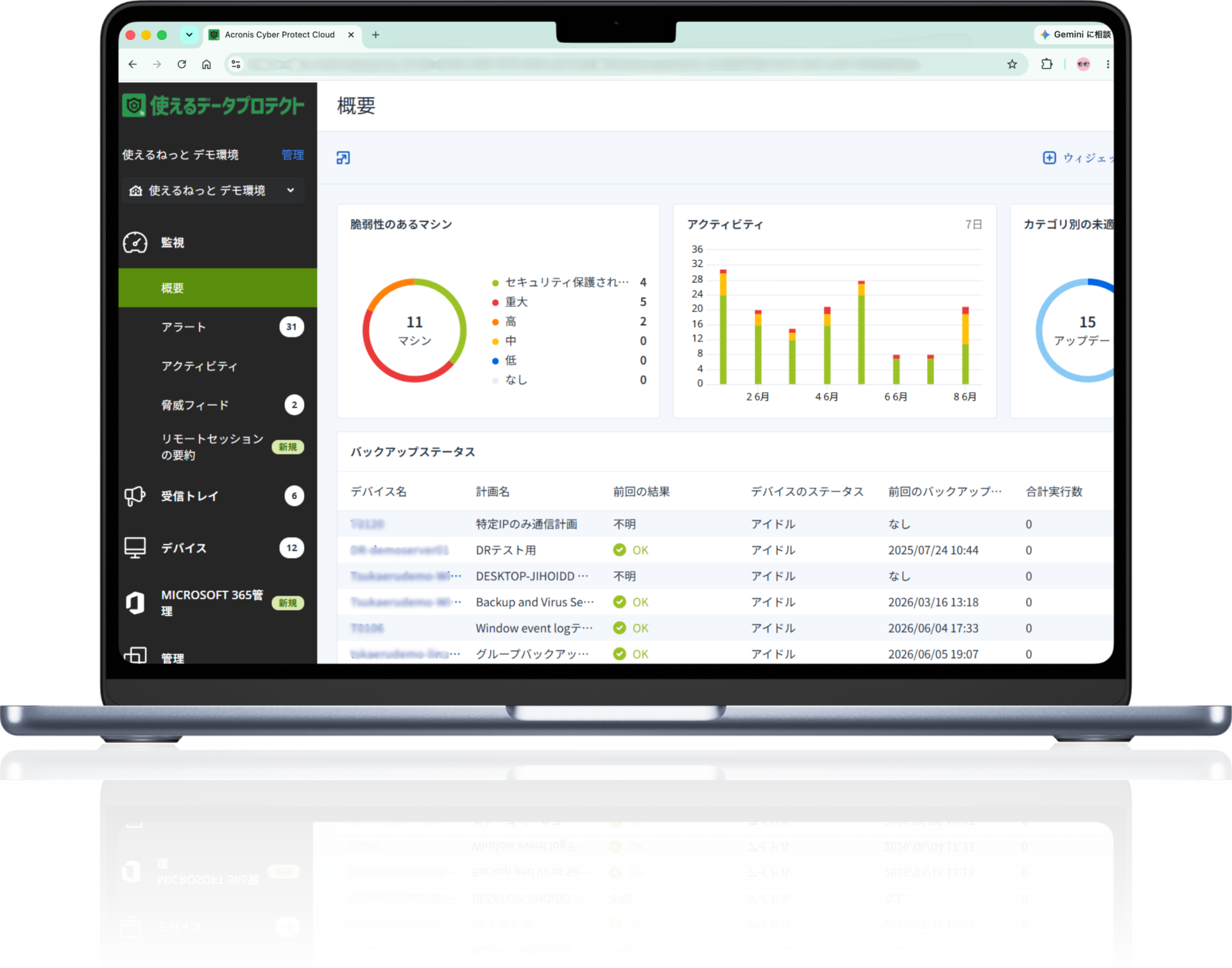1232x968 pixels.
Task: Click the 中 legend entry
Action: [569, 341]
